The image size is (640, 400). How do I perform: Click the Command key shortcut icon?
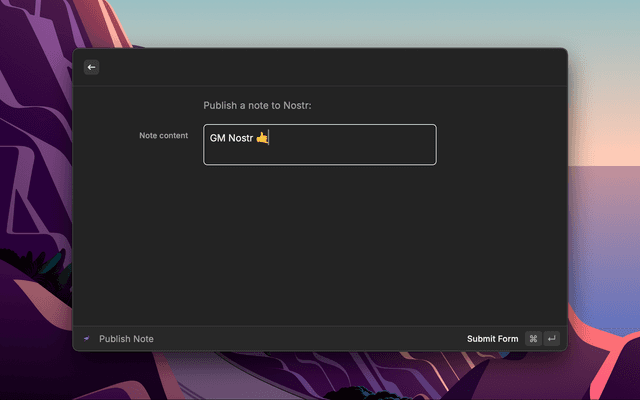tap(533, 339)
